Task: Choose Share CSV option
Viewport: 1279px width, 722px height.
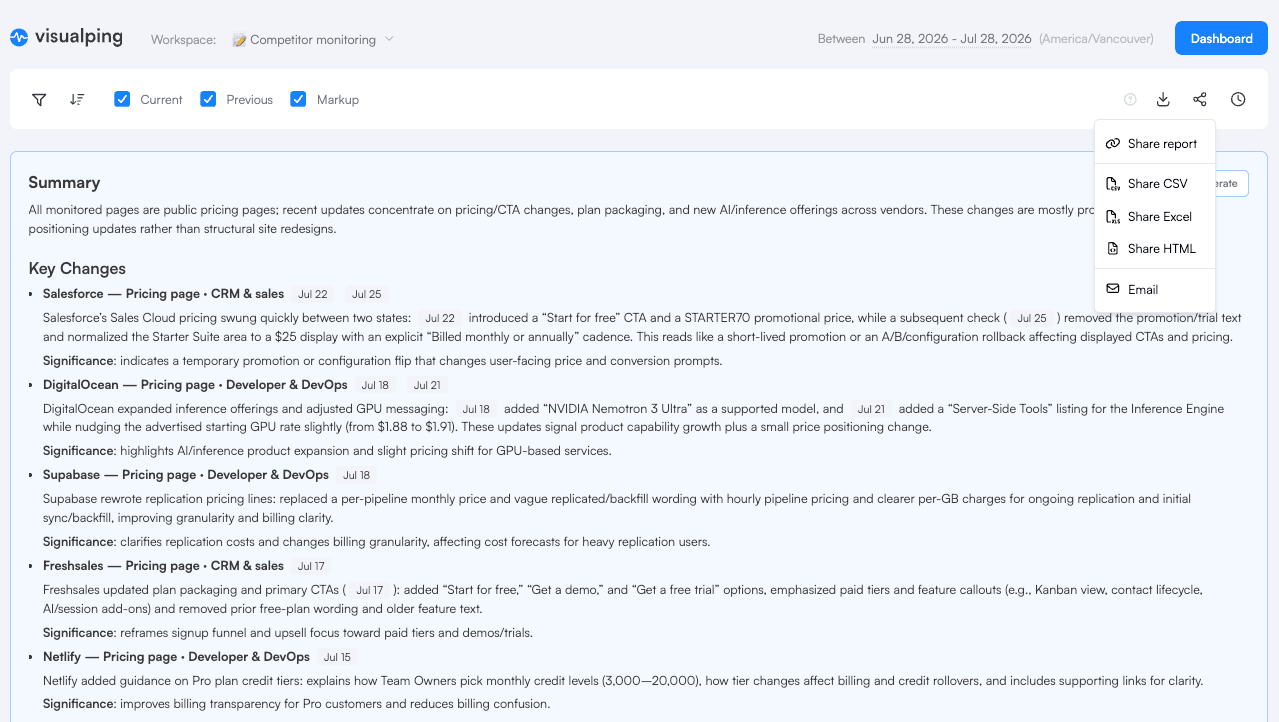Action: click(1155, 184)
